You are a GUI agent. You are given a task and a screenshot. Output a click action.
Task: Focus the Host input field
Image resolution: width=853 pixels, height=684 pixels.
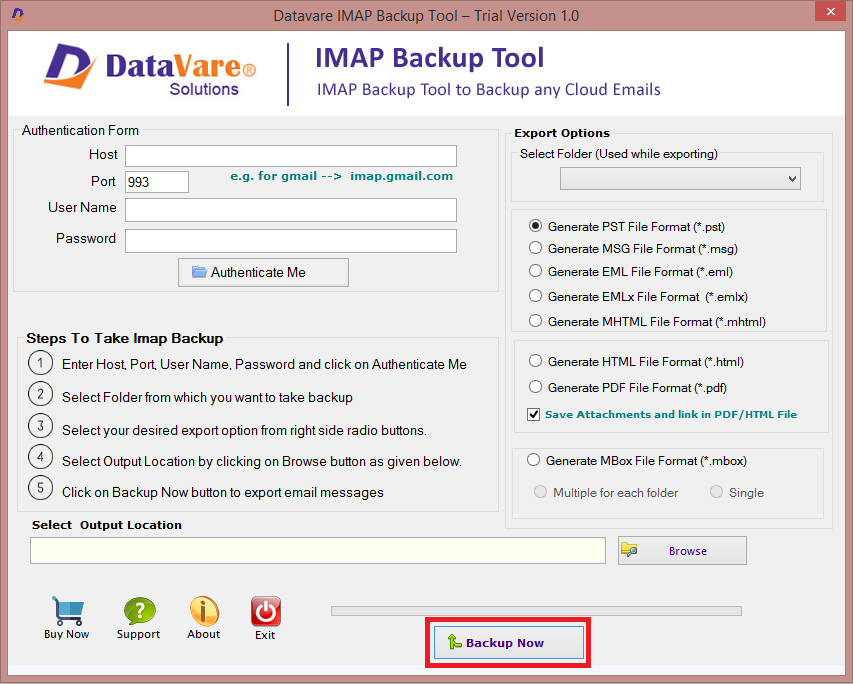(291, 156)
